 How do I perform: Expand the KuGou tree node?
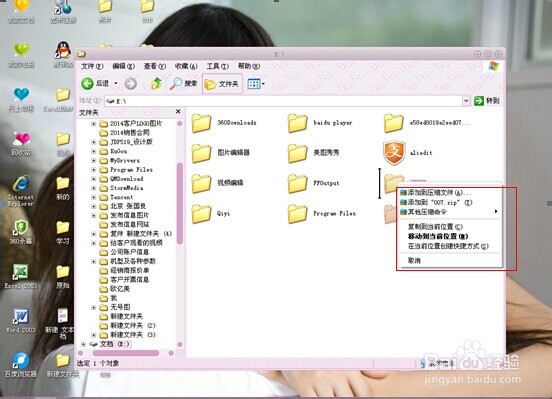[x=94, y=151]
